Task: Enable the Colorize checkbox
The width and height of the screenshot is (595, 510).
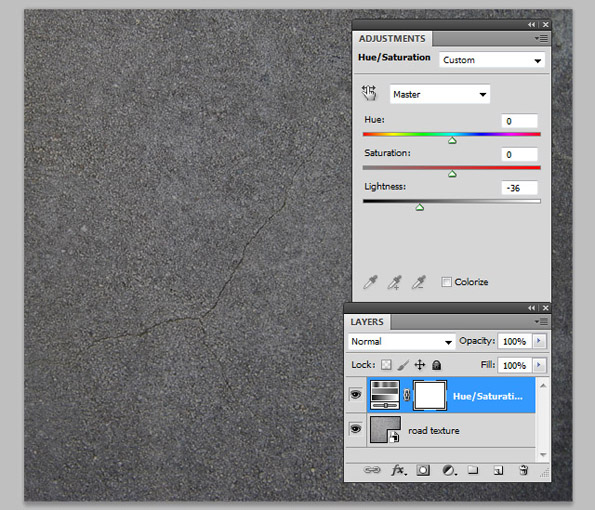Action: pos(446,282)
